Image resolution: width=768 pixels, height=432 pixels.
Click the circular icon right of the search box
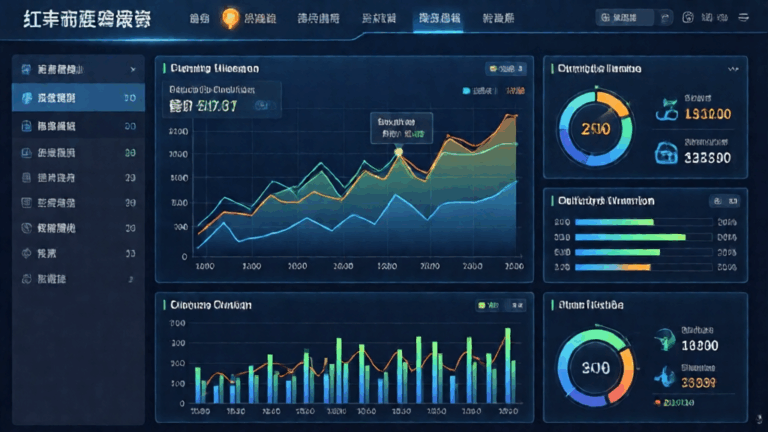687,17
